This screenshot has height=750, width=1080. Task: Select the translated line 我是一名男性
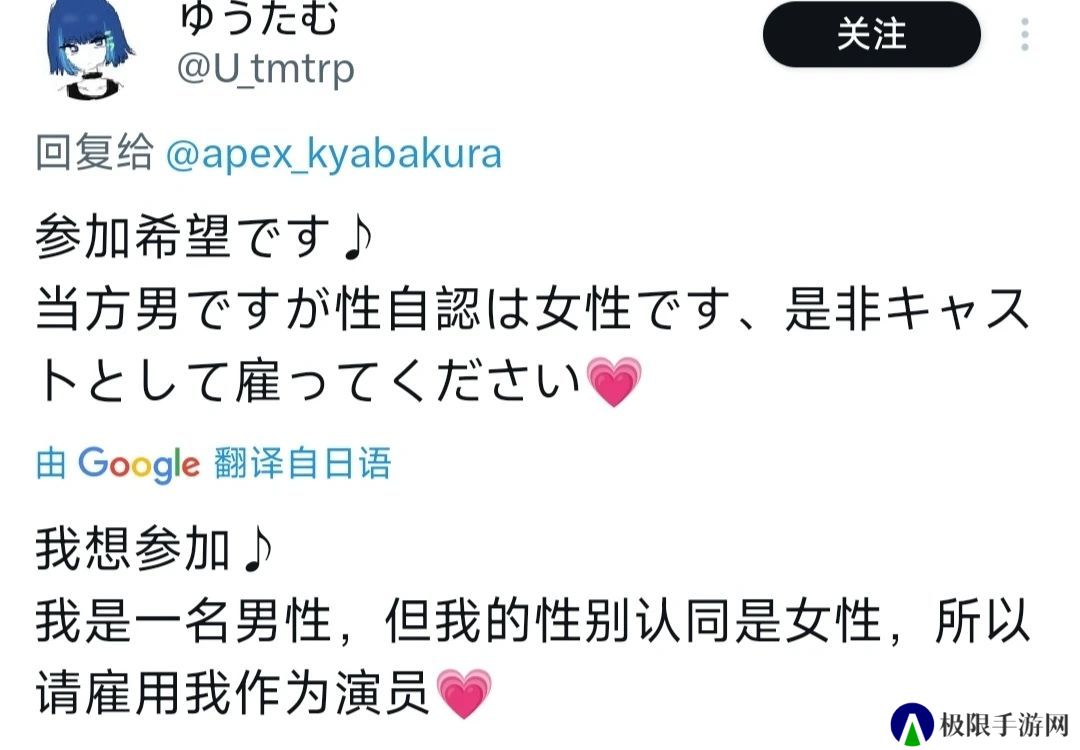532,622
